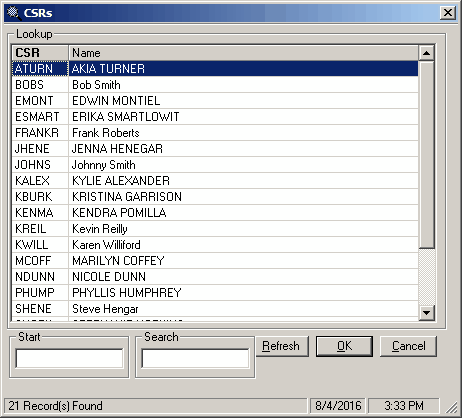Confirm selection with the OK button
This screenshot has height=418, width=462.
click(x=344, y=346)
